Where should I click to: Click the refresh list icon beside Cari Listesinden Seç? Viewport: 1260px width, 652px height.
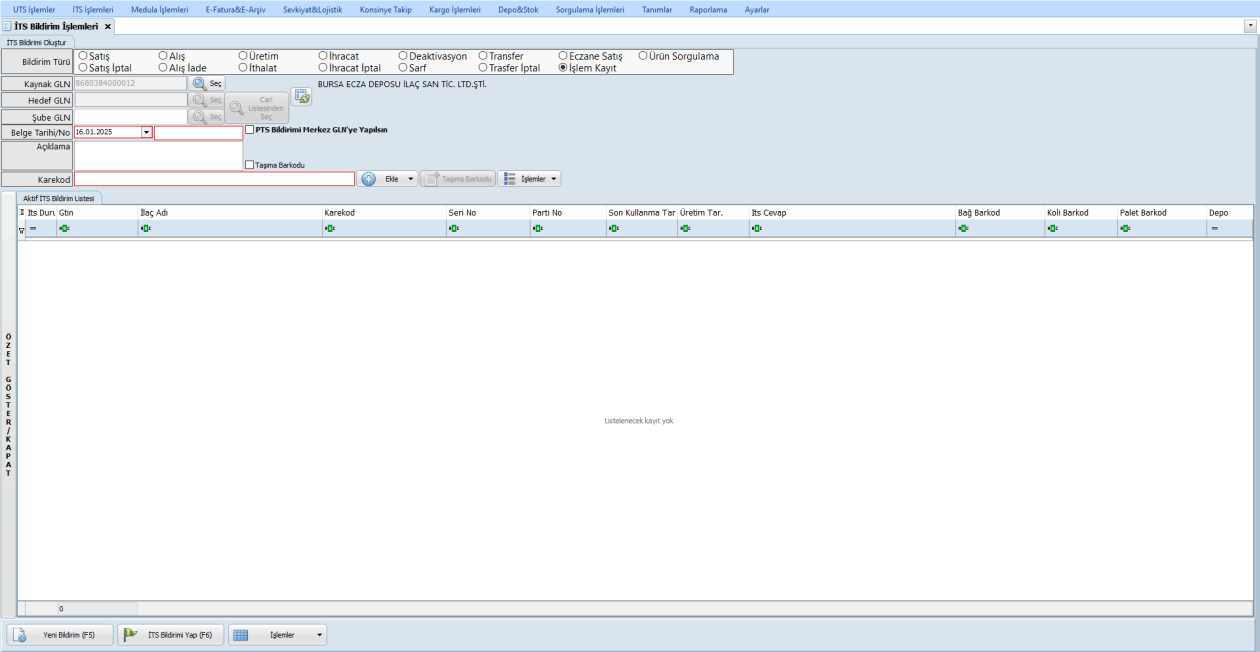[x=301, y=97]
